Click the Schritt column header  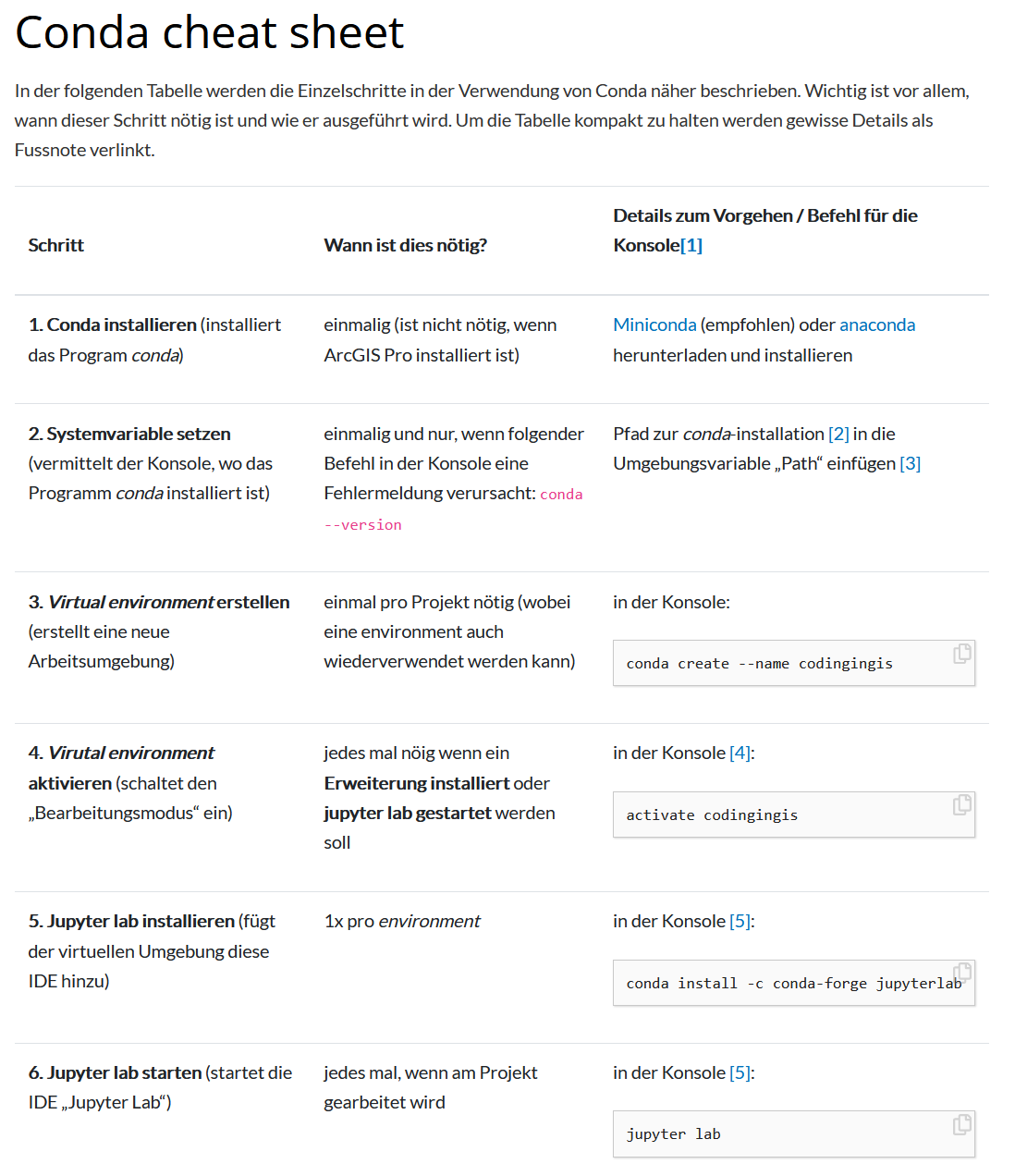(56, 245)
